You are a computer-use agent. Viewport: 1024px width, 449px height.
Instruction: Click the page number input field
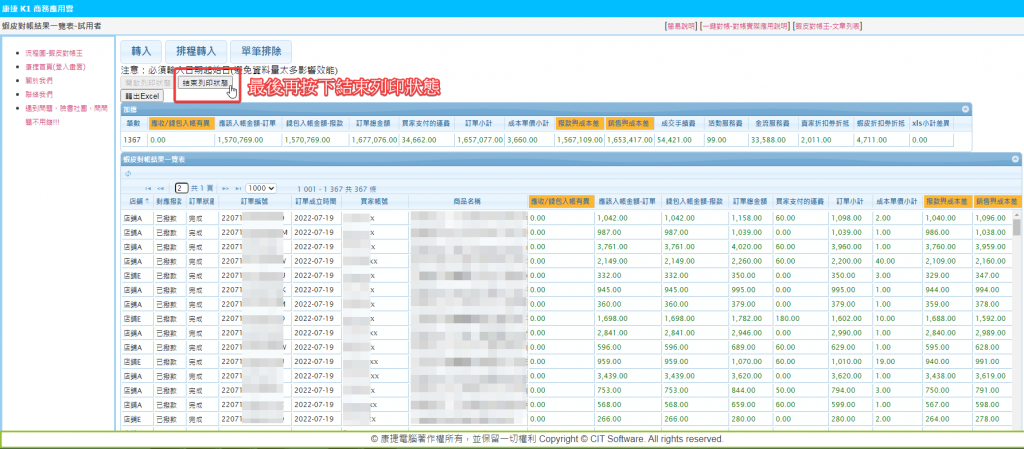[x=182, y=188]
